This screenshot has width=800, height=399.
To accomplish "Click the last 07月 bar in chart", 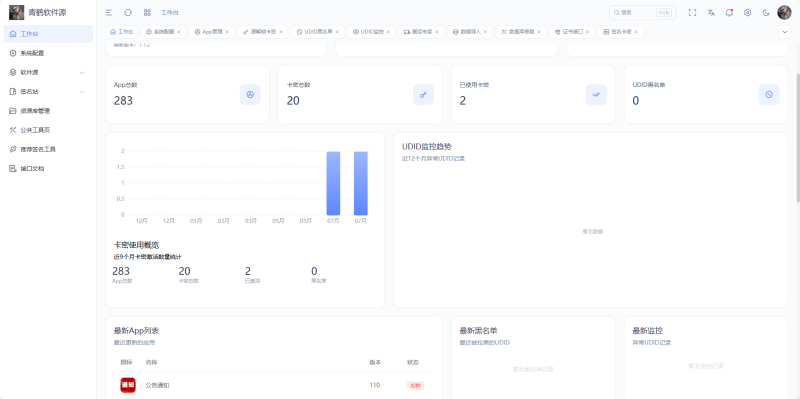I will 361,183.
